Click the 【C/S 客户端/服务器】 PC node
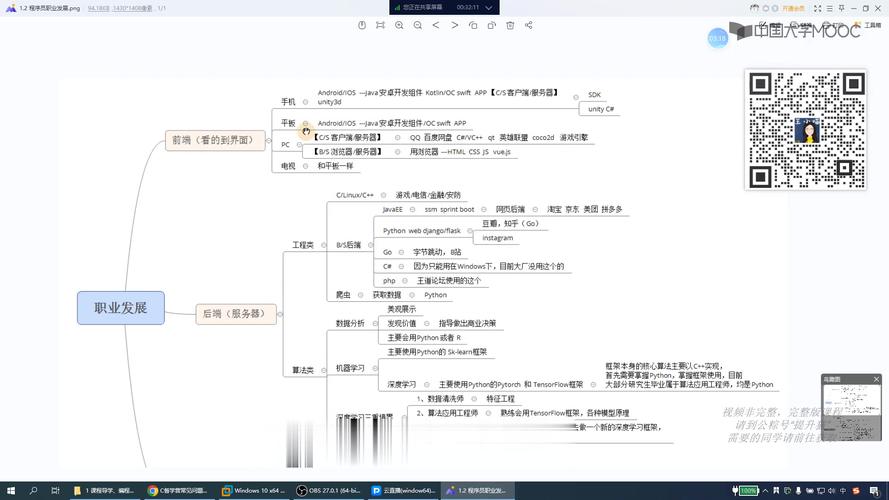This screenshot has height=500, width=889. 348,137
